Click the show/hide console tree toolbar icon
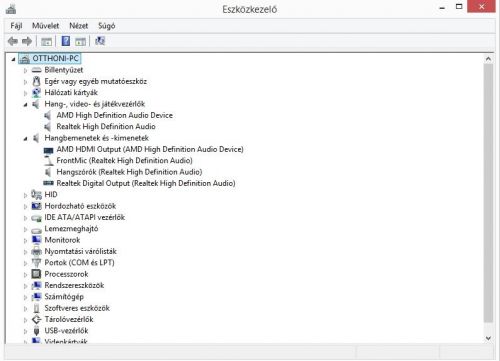This screenshot has width=500, height=361. 46,42
